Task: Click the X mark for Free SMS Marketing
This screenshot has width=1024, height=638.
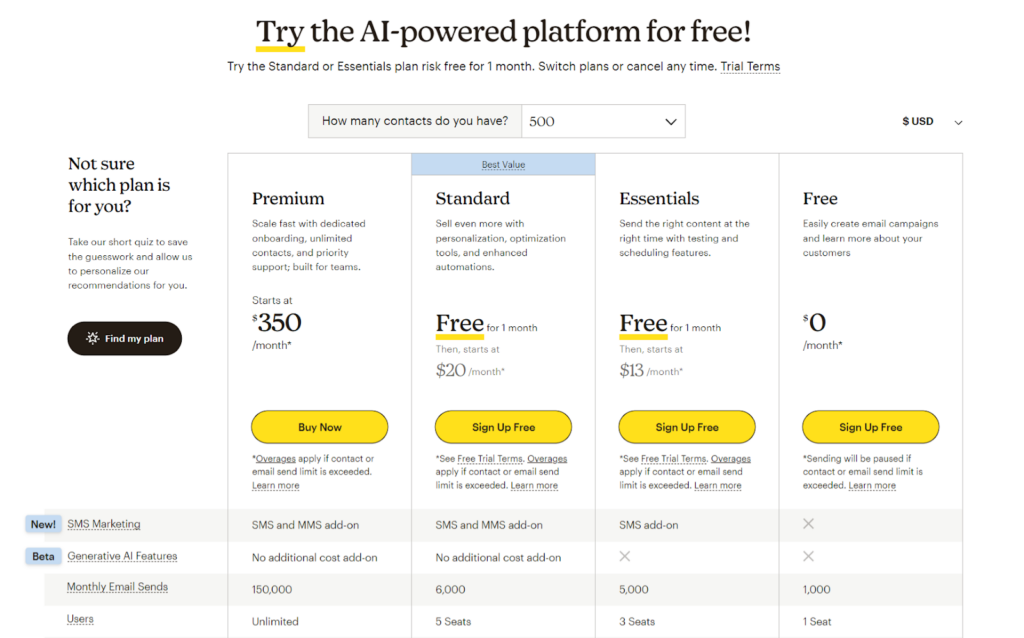Action: pos(808,524)
